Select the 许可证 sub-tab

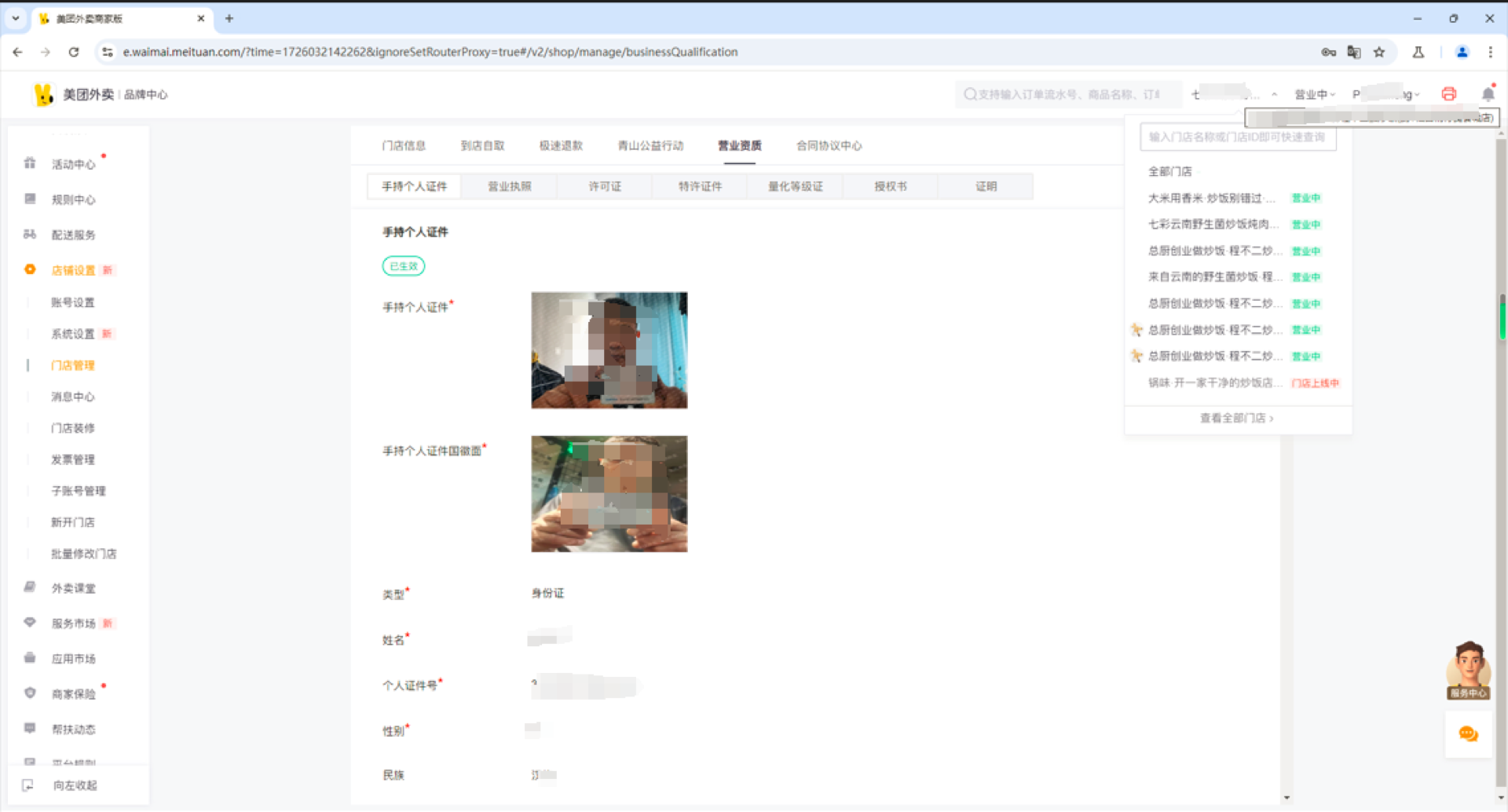click(605, 186)
